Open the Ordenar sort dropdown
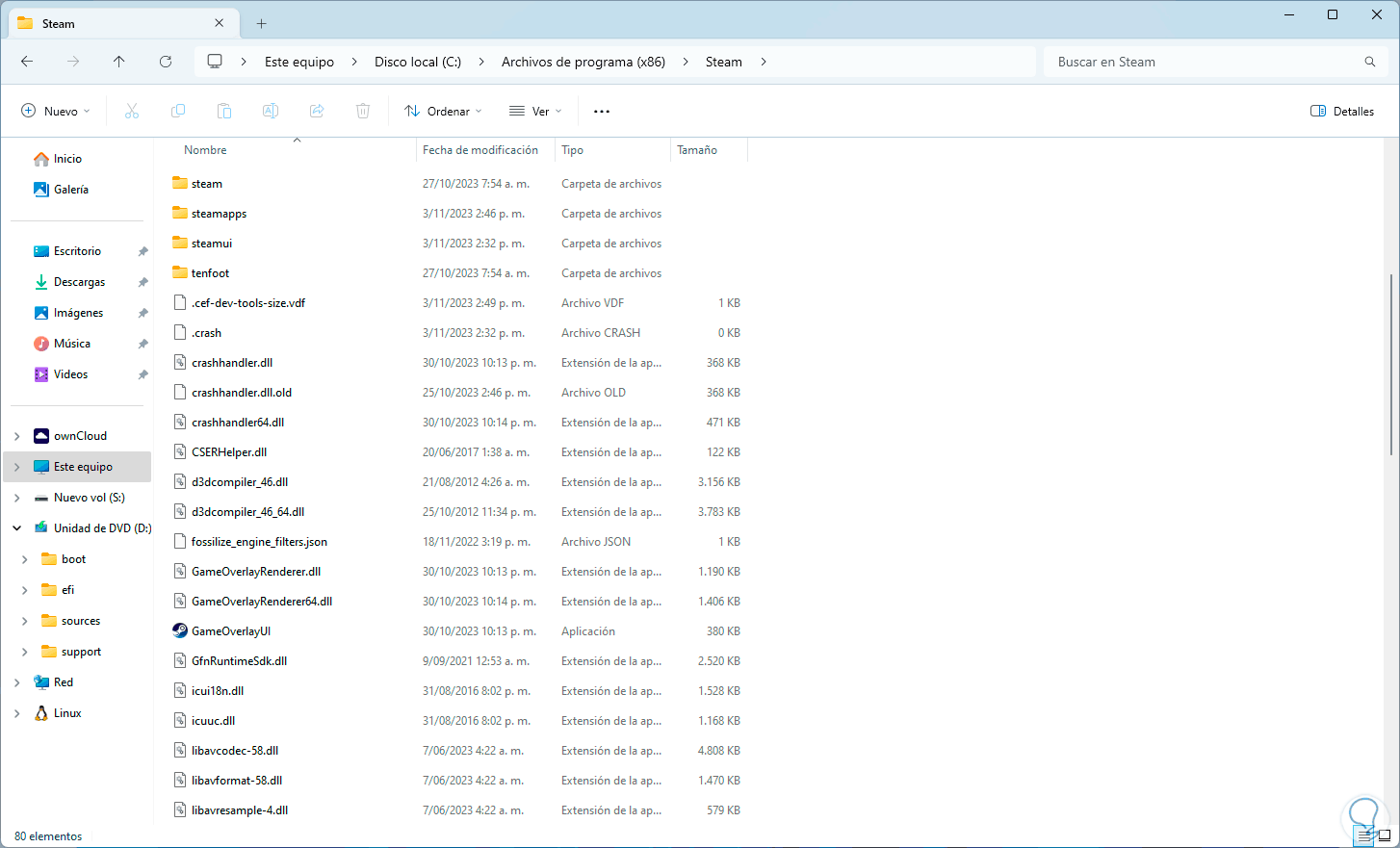This screenshot has width=1400, height=848. 444,112
